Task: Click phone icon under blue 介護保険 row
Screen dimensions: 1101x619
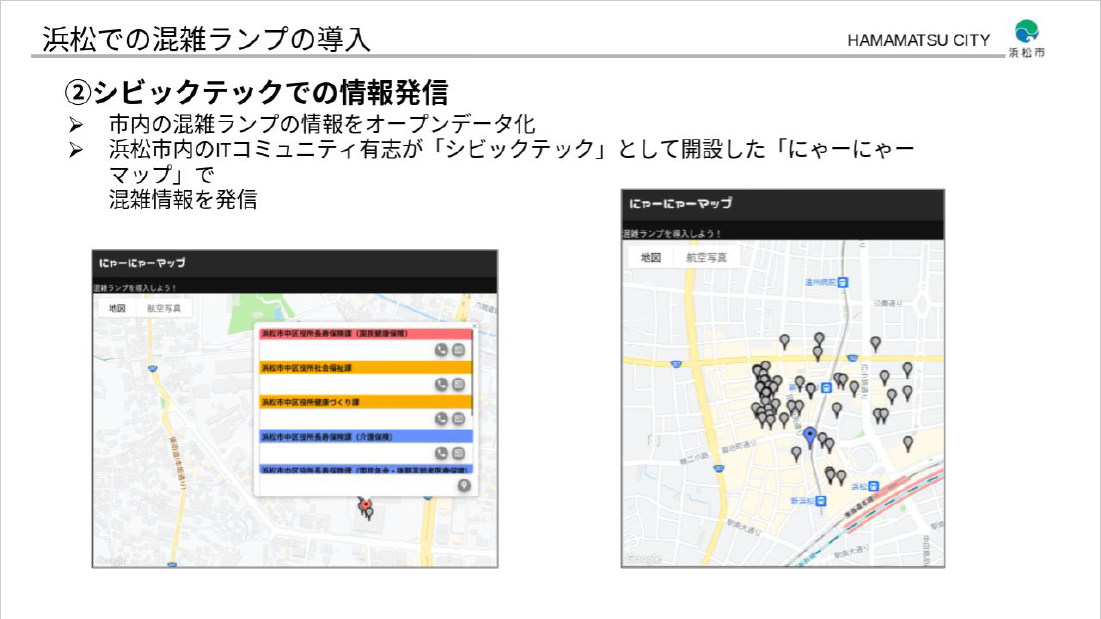Action: pos(441,453)
